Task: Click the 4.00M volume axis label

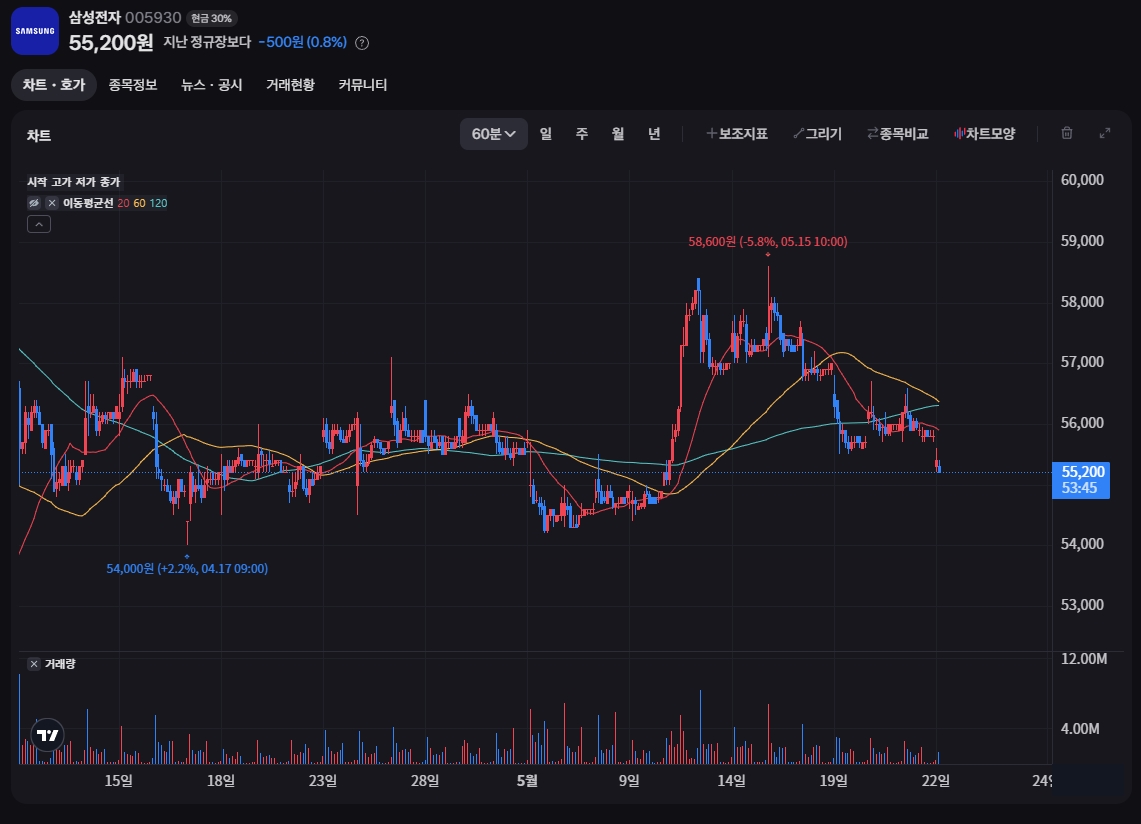Action: pyautogui.click(x=1080, y=729)
